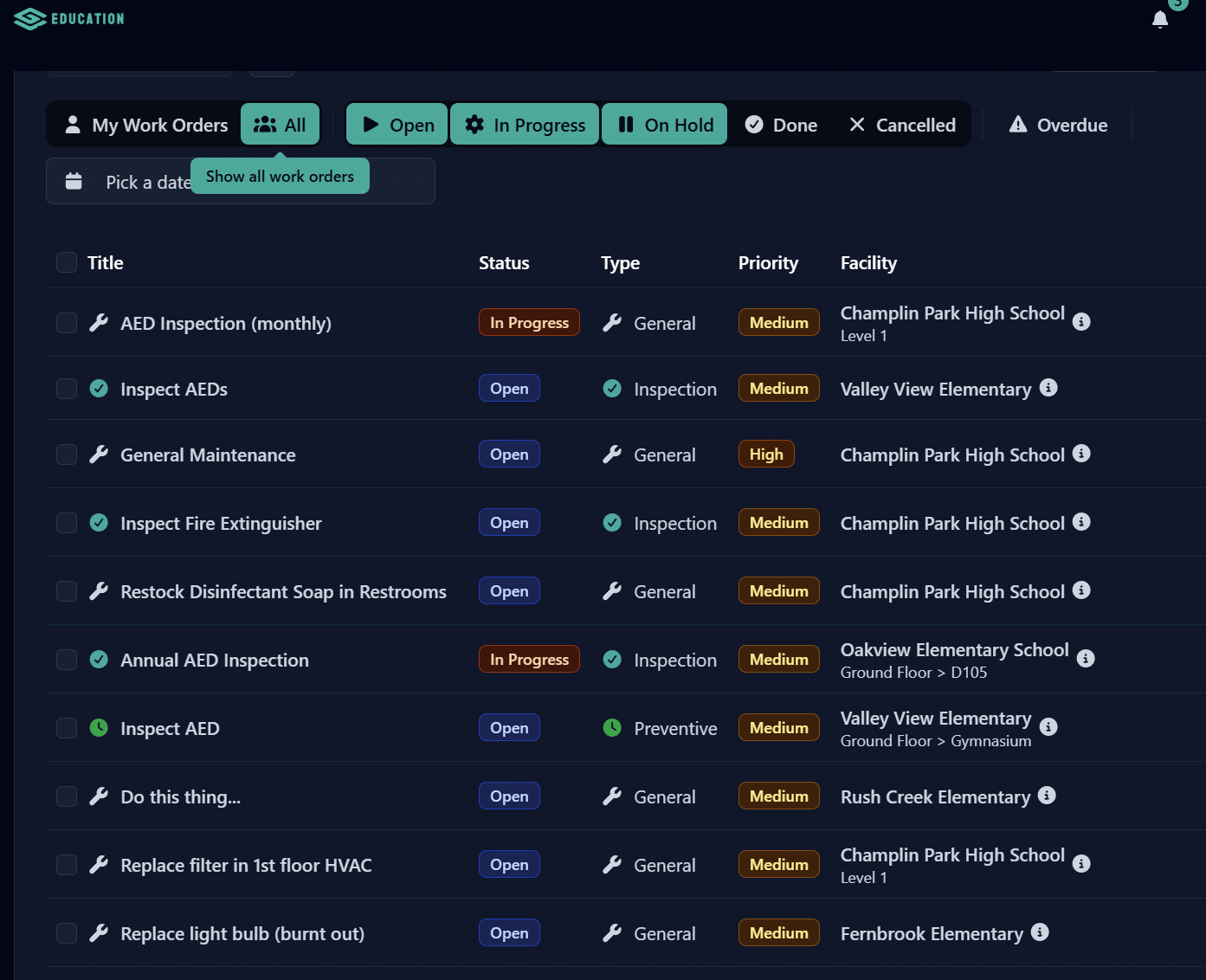The image size is (1206, 980).
Task: Click checkmark icon of Inspect AEDs title
Action: point(99,389)
